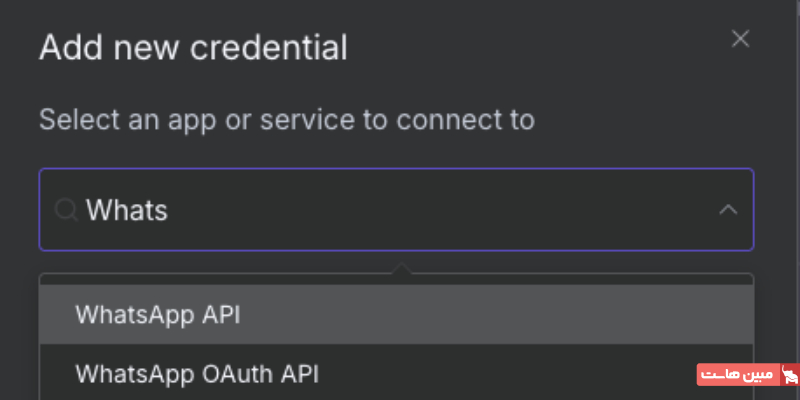This screenshot has height=400, width=800.
Task: Choose the WhatsApp OAuth API option
Action: [x=197, y=374]
